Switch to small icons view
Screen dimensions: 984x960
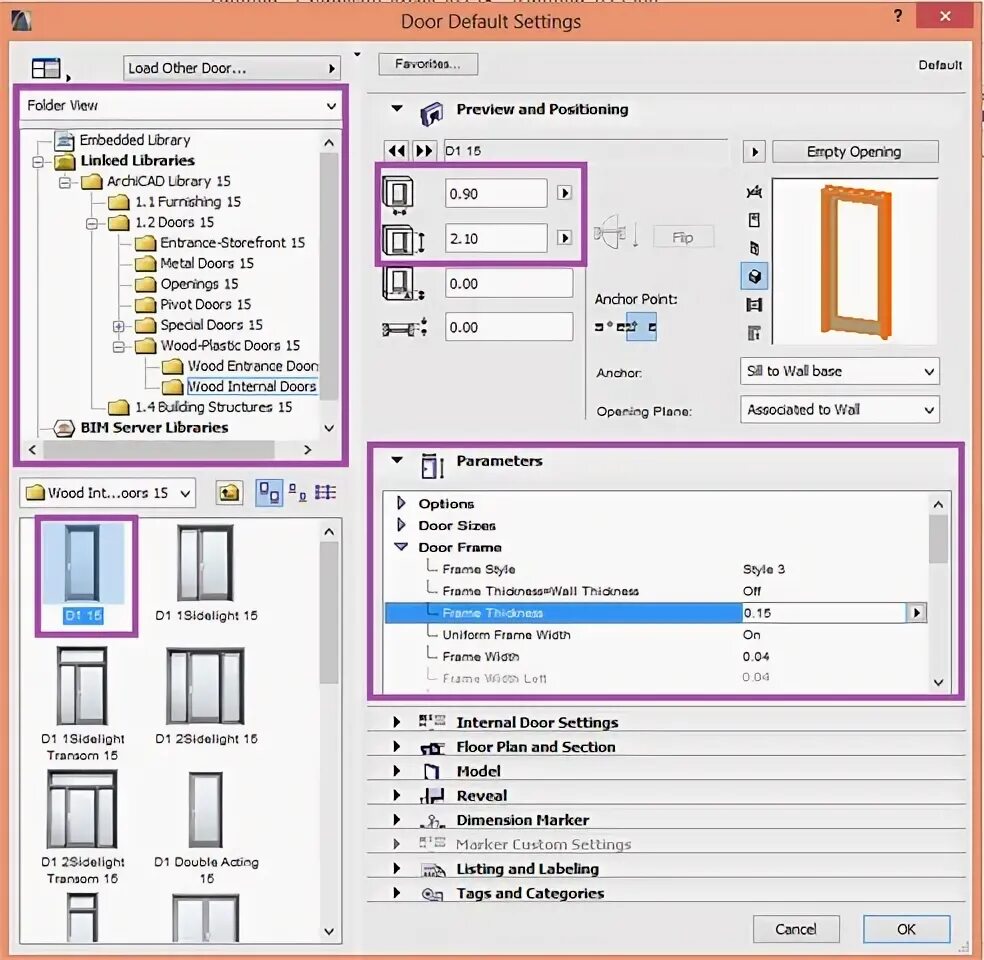coord(297,493)
